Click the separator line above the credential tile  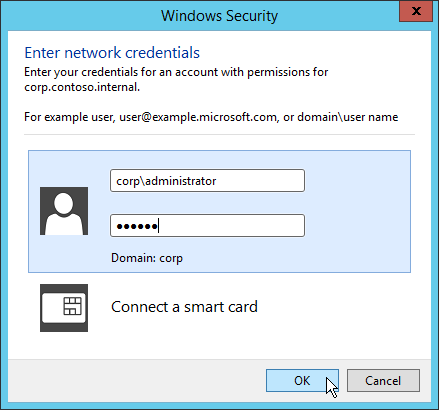coord(219,135)
